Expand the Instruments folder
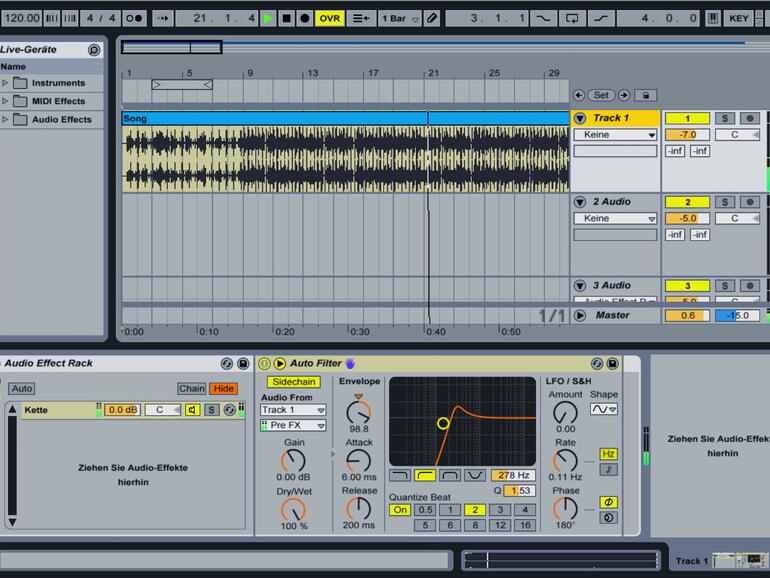Image resolution: width=770 pixels, height=578 pixels. click(5, 83)
